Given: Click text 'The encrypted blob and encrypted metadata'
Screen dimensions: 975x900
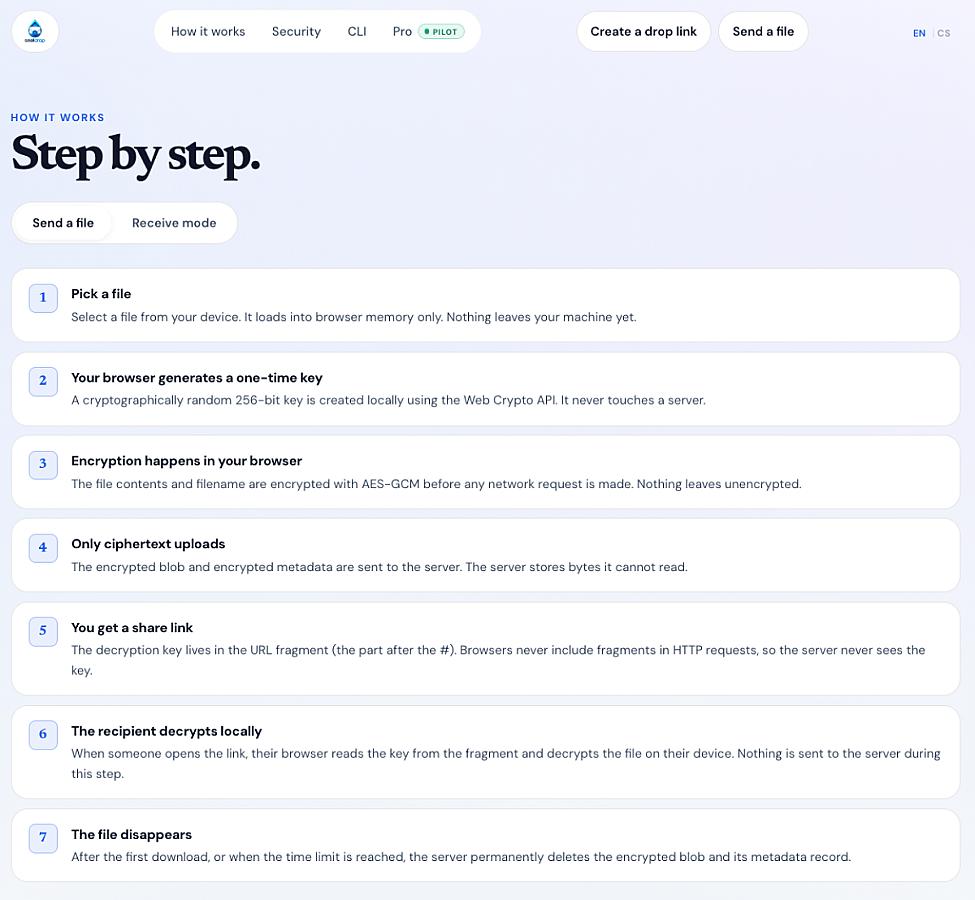Looking at the screenshot, I should tap(203, 567).
